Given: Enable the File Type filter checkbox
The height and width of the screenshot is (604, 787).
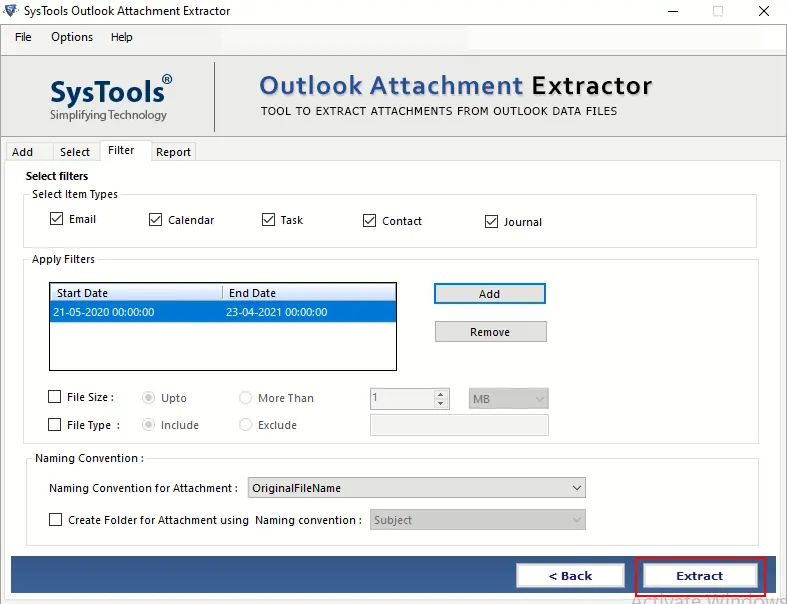Looking at the screenshot, I should click(x=55, y=425).
